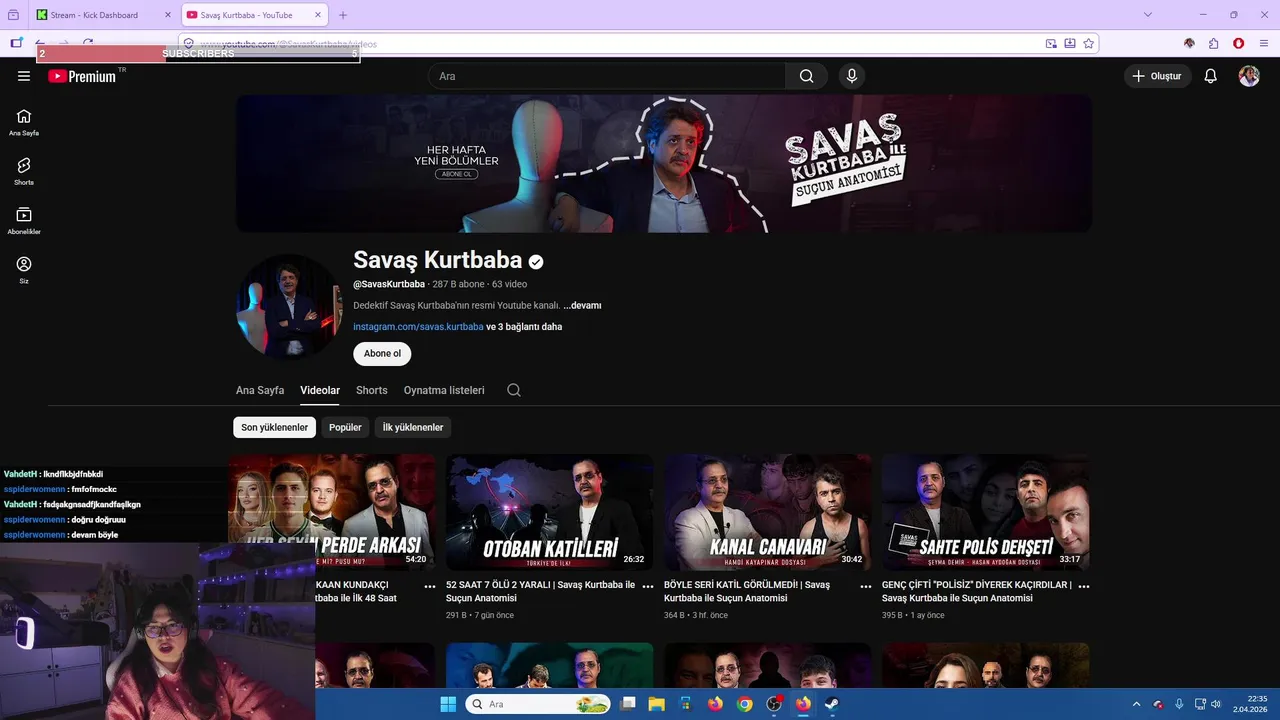Screen dimensions: 1280x720
Task: List all tabs dropdown arrow
Action: tap(1148, 15)
